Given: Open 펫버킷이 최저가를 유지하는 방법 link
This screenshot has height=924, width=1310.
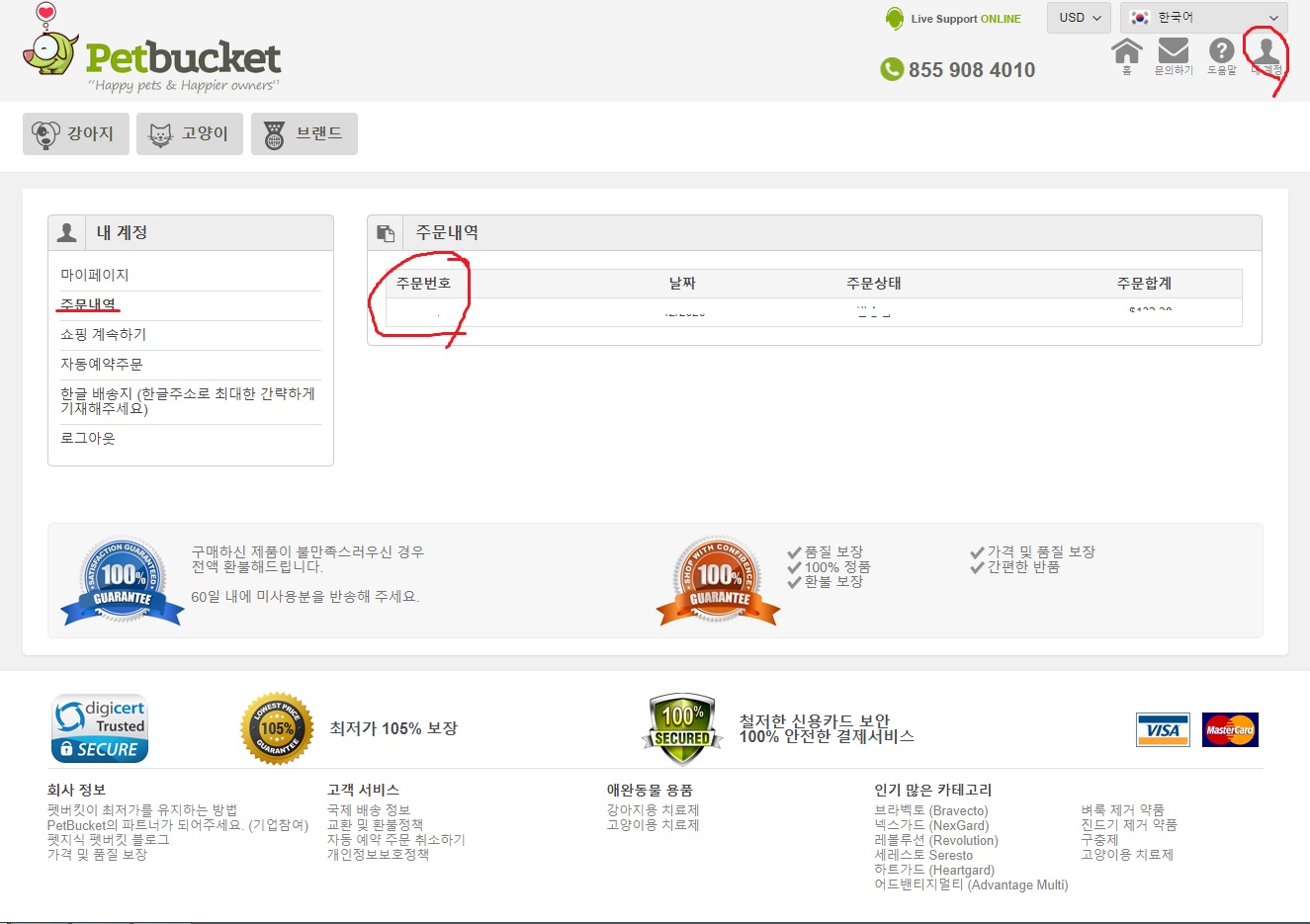Looking at the screenshot, I should pyautogui.click(x=142, y=810).
